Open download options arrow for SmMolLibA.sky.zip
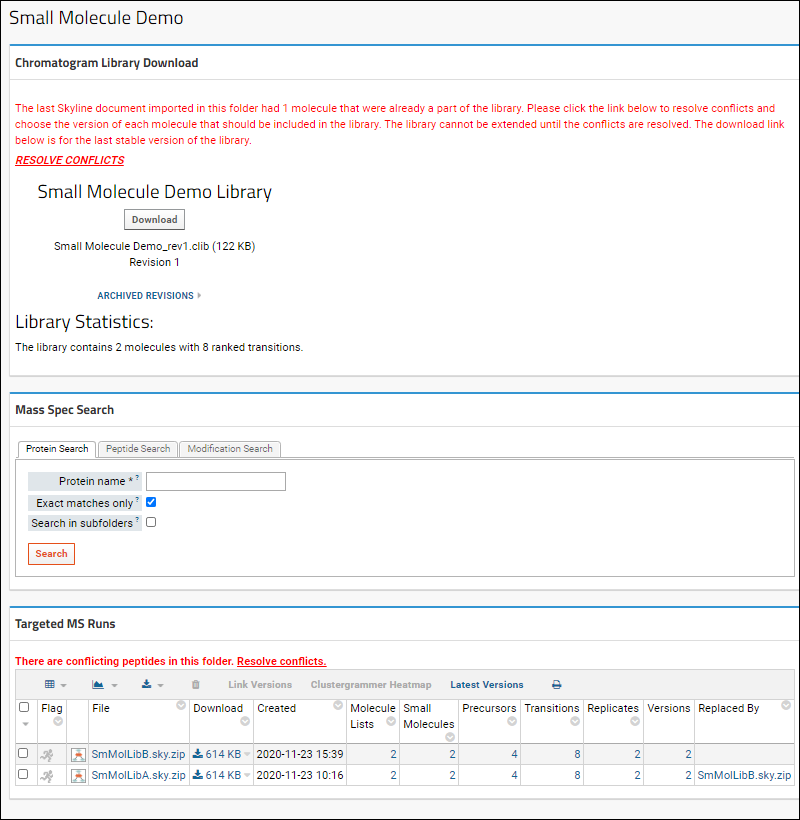Screen dimensions: 800x820 247,775
